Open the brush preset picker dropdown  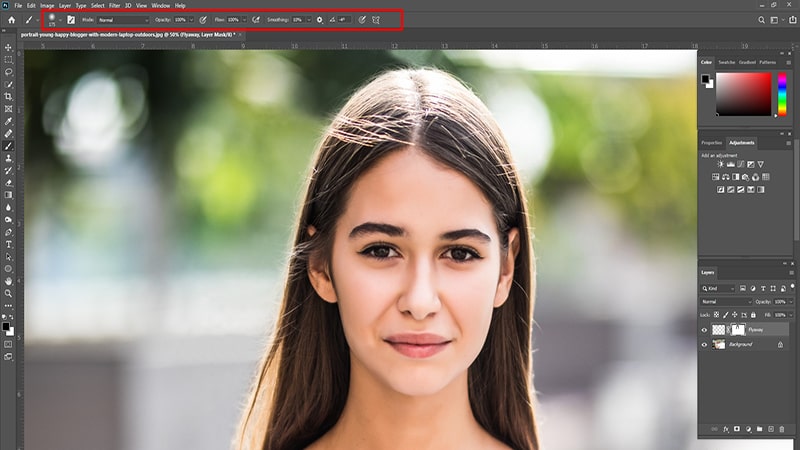pos(60,20)
